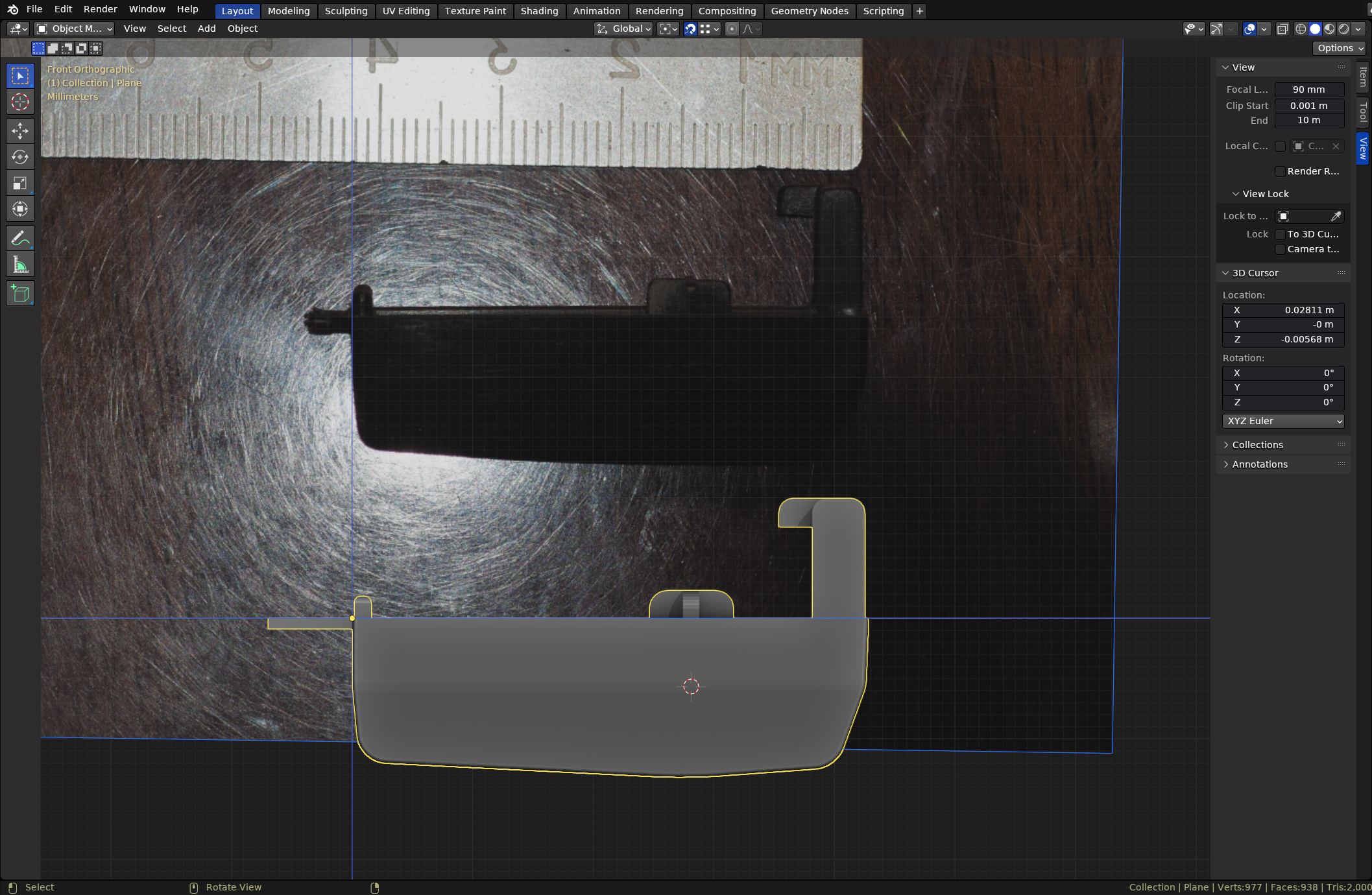Click the Annotate tool icon
1372x895 pixels.
click(19, 238)
